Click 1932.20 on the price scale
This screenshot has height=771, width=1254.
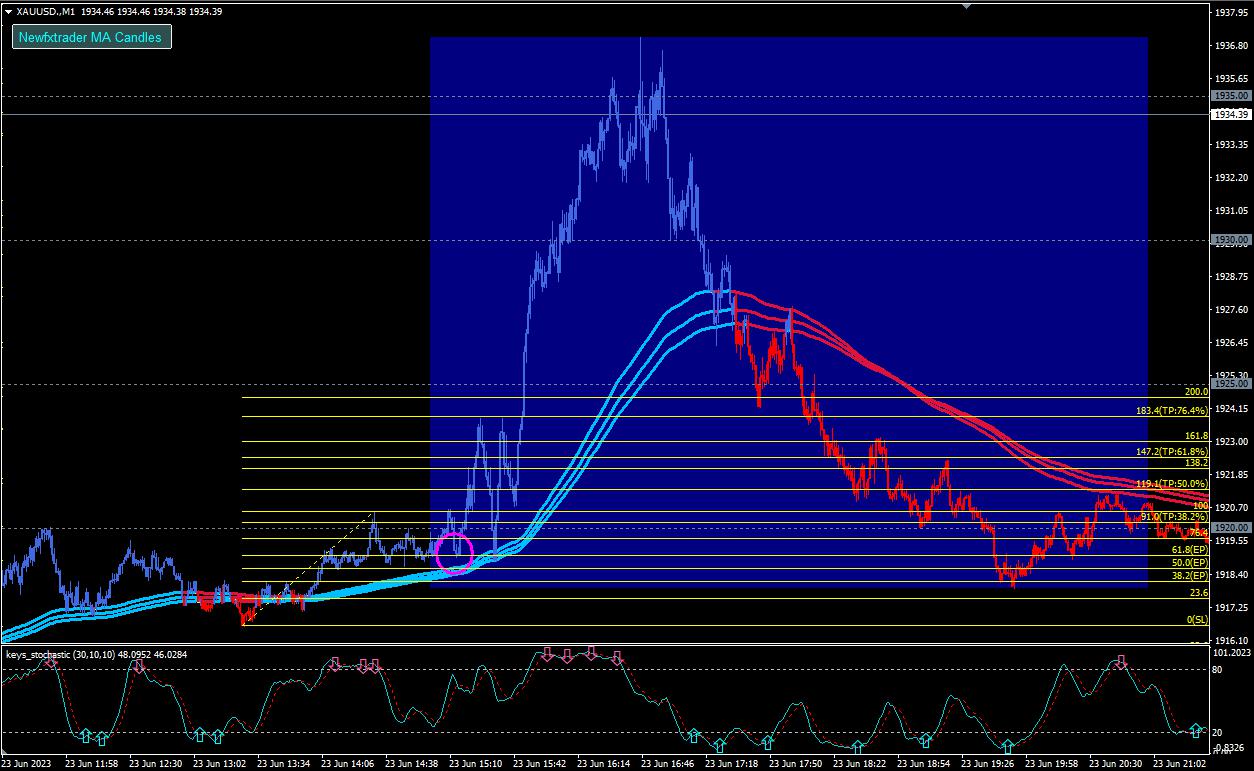1231,178
